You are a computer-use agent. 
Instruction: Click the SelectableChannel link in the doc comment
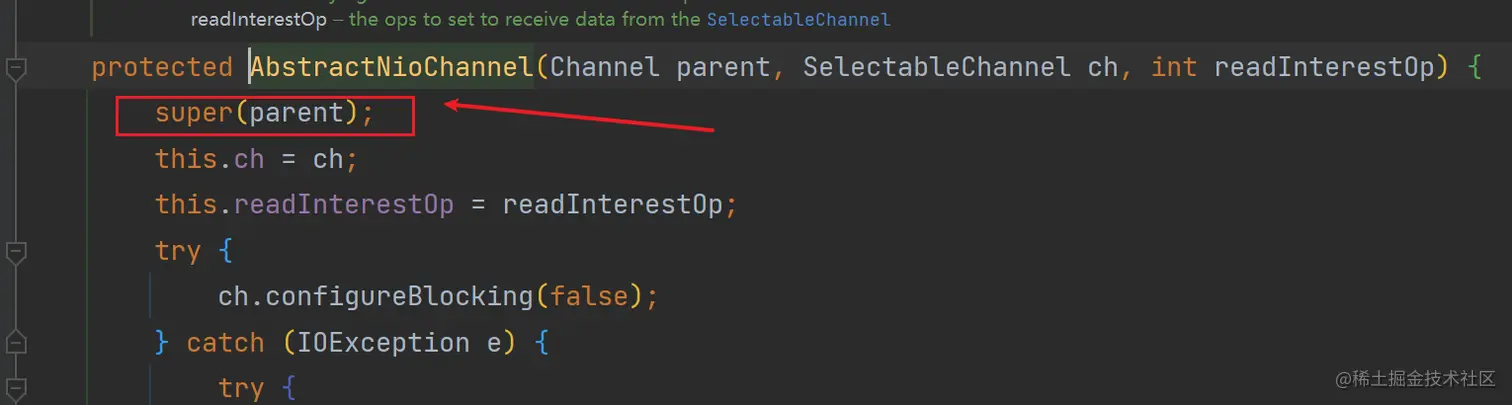[x=798, y=19]
